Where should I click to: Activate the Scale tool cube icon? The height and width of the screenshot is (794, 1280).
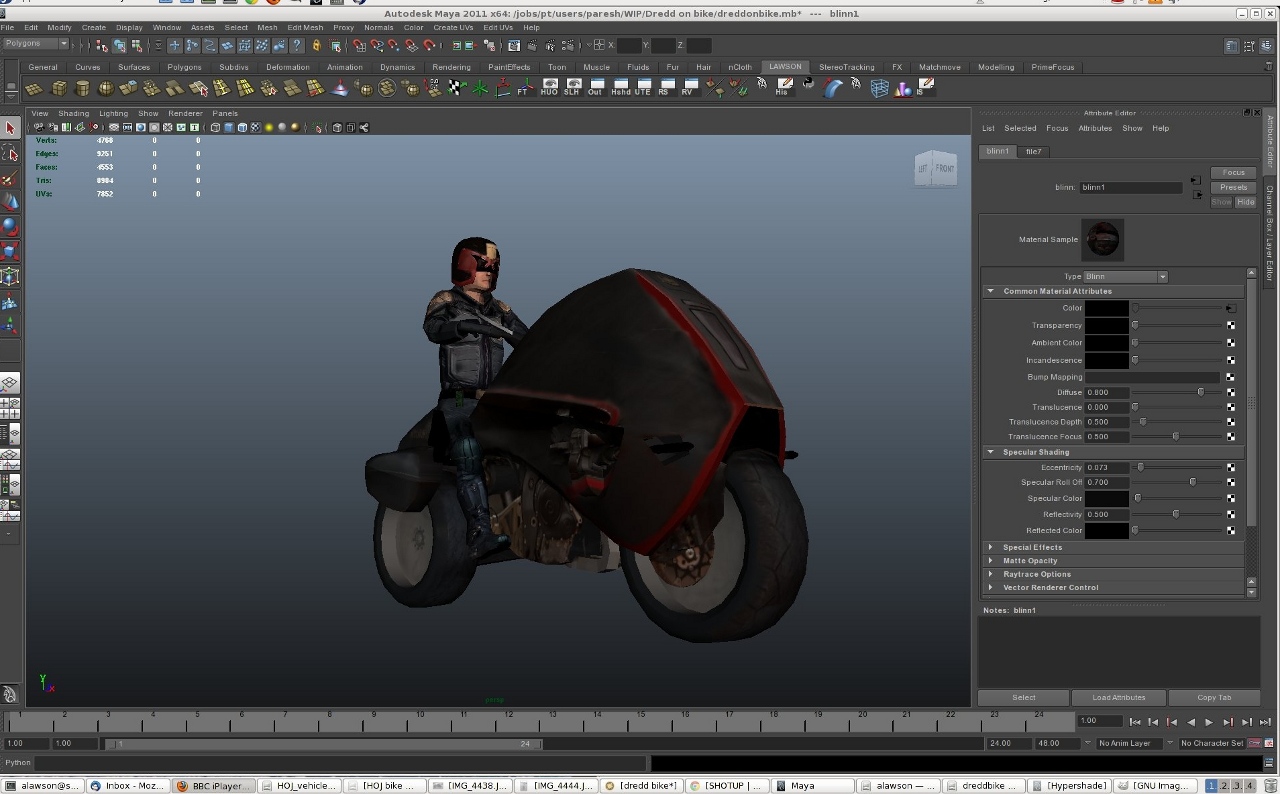pos(10,251)
